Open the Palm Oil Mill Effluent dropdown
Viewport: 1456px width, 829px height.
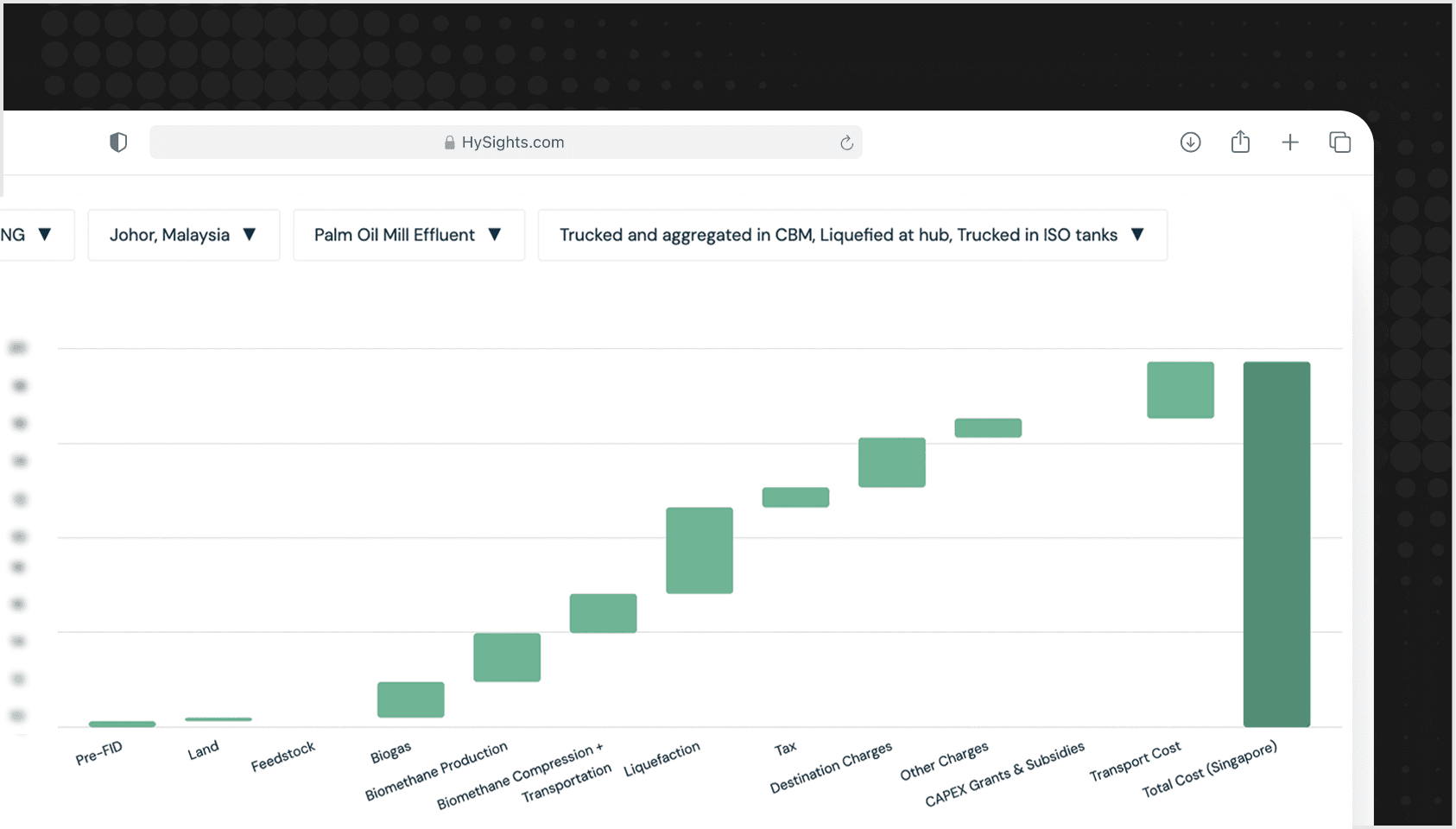[408, 235]
